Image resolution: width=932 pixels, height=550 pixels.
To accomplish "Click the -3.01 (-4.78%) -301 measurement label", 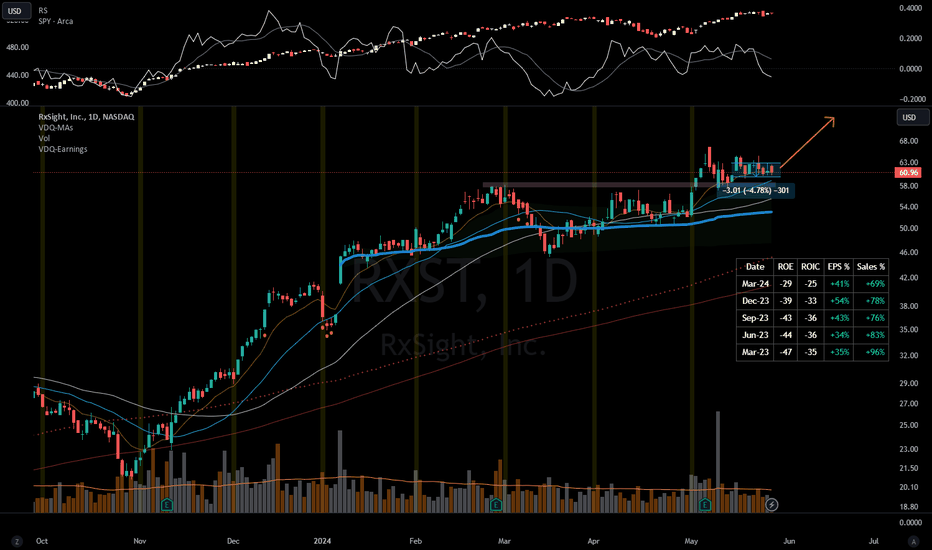I will (x=755, y=190).
